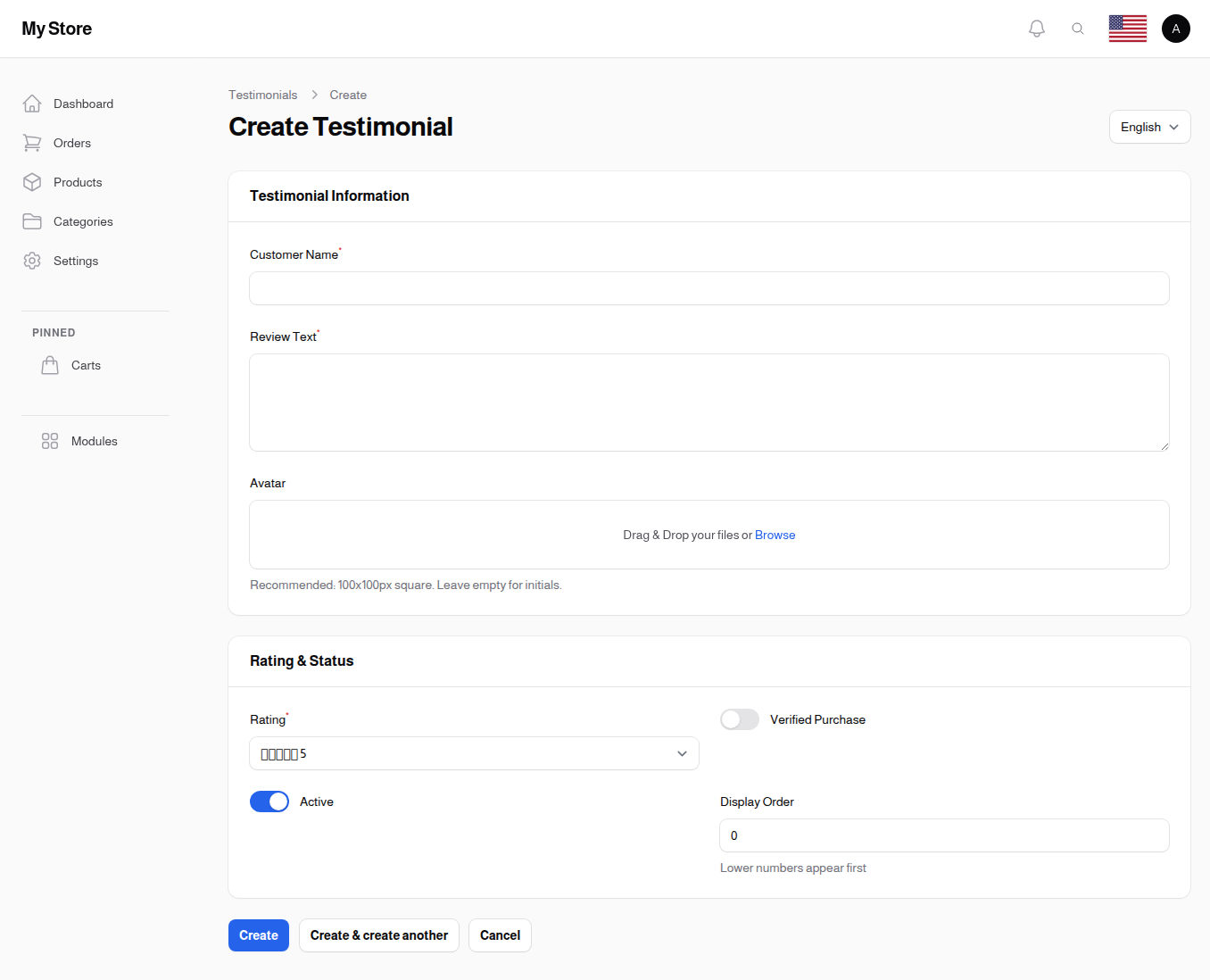Click the Testimonials breadcrumb link
The height and width of the screenshot is (980, 1210).
tap(262, 95)
